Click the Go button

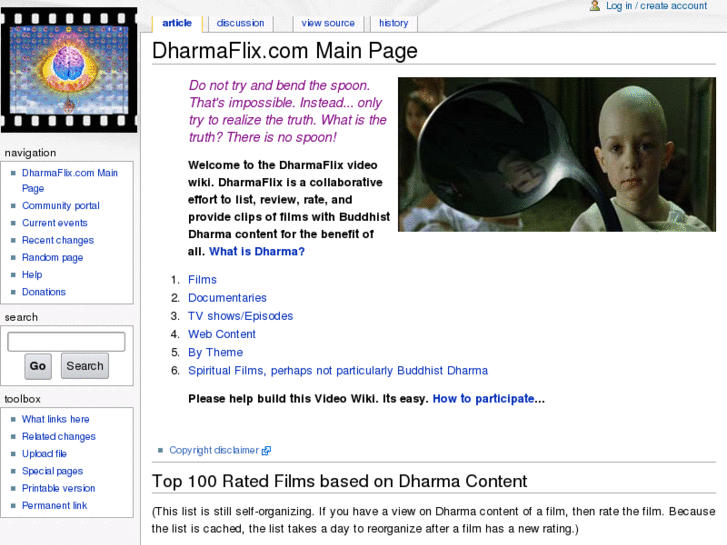tap(38, 366)
